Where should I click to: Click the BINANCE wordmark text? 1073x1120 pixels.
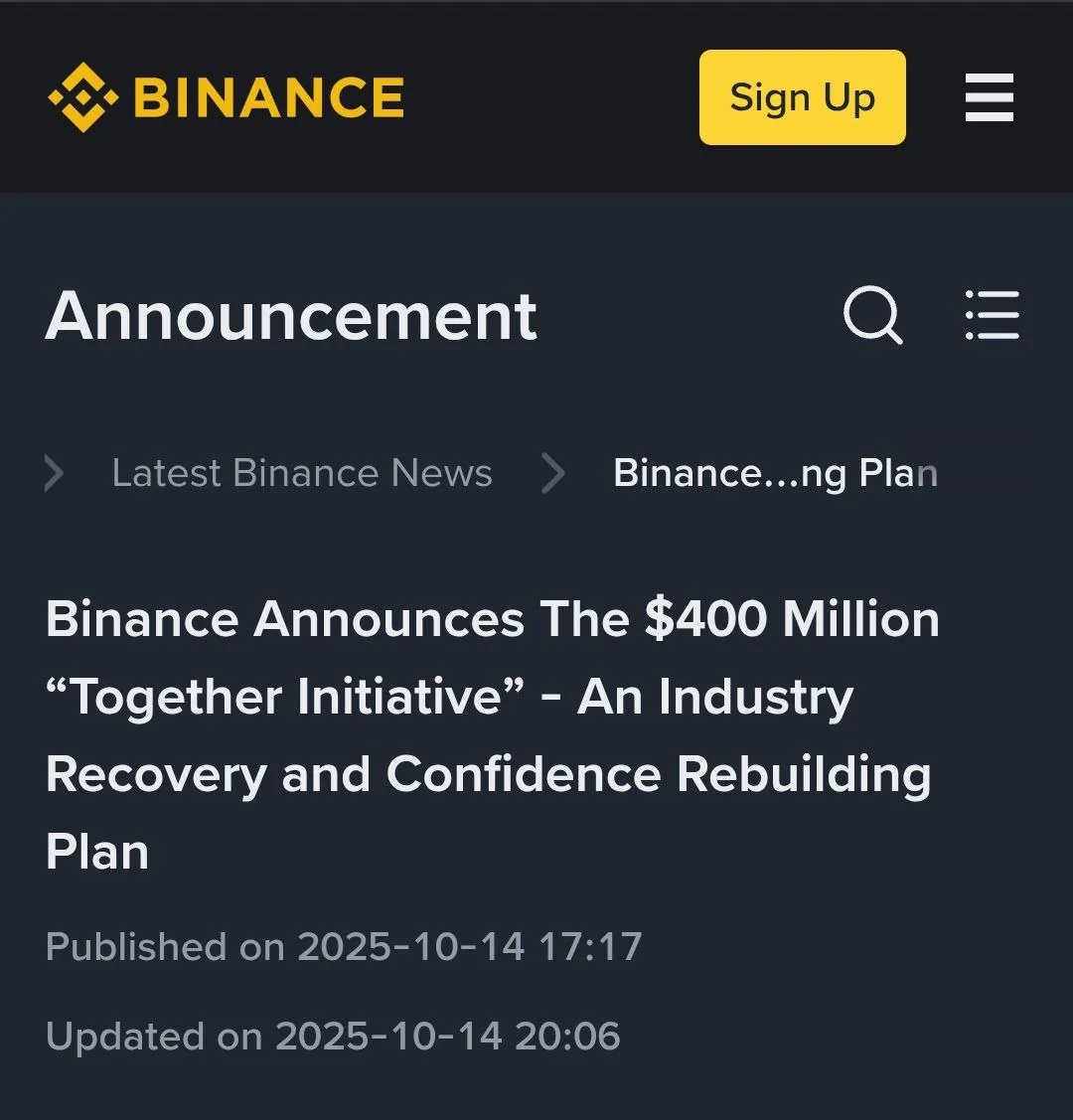point(268,97)
